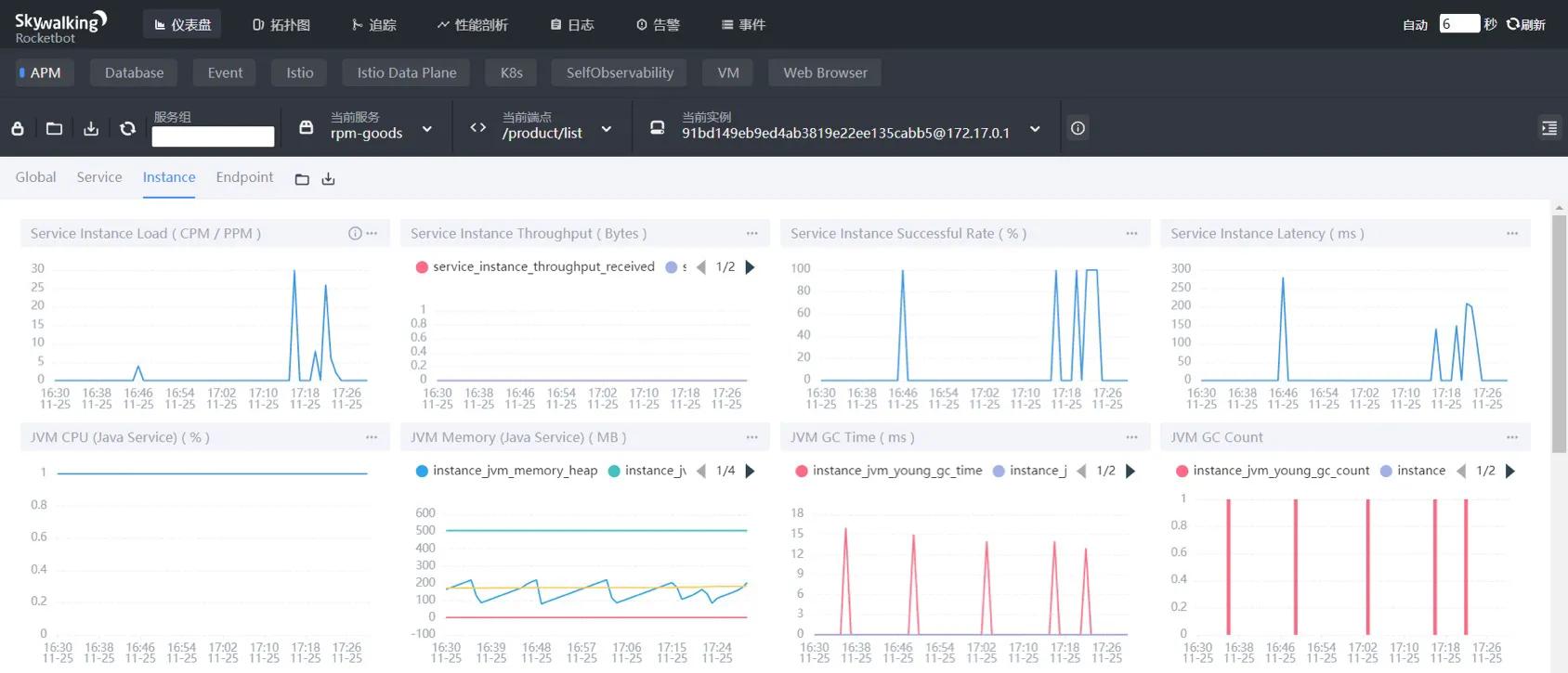
Task: Click the lock icon in the toolbar
Action: coord(18,128)
